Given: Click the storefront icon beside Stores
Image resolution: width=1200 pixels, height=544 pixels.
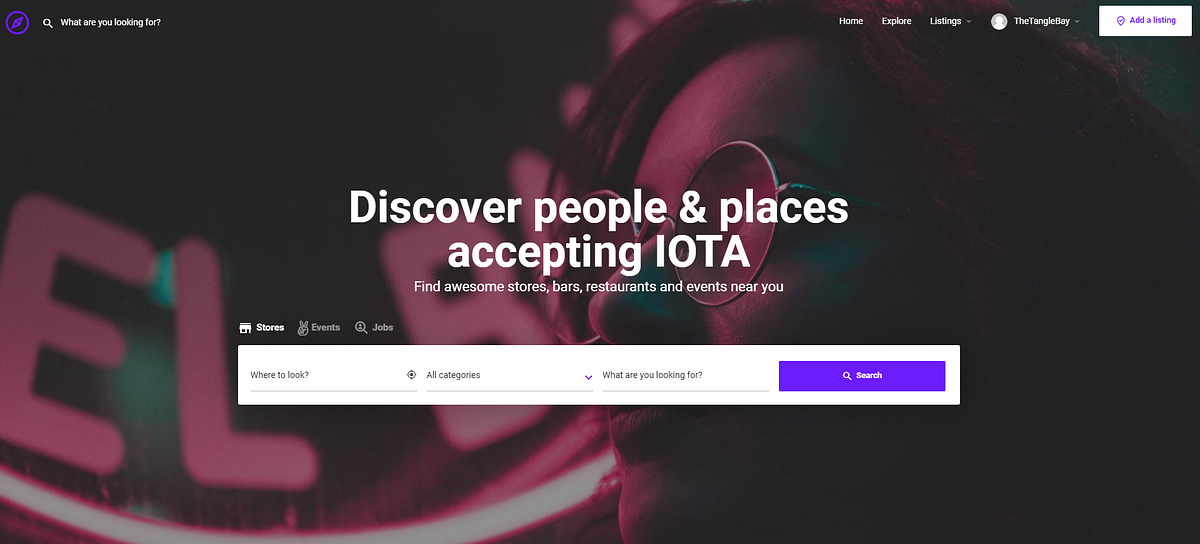Looking at the screenshot, I should point(245,328).
